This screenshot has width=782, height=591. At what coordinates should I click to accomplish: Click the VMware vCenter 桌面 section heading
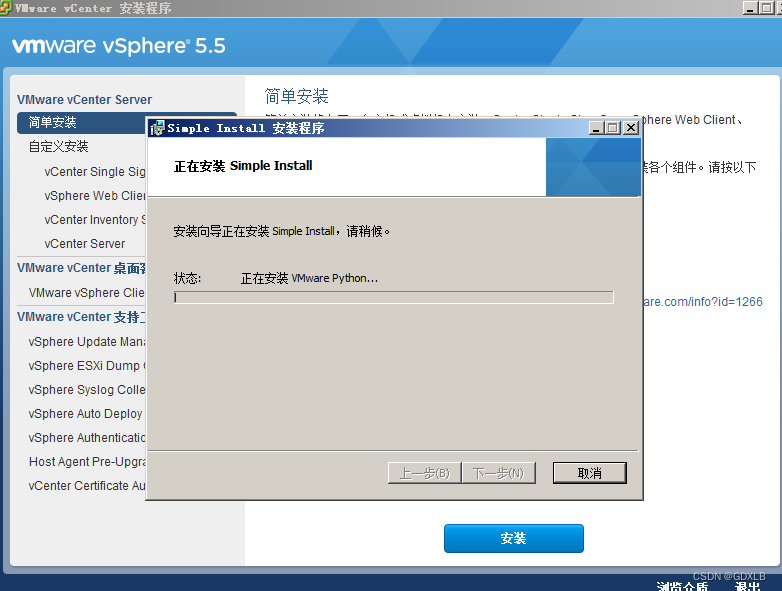(x=81, y=268)
